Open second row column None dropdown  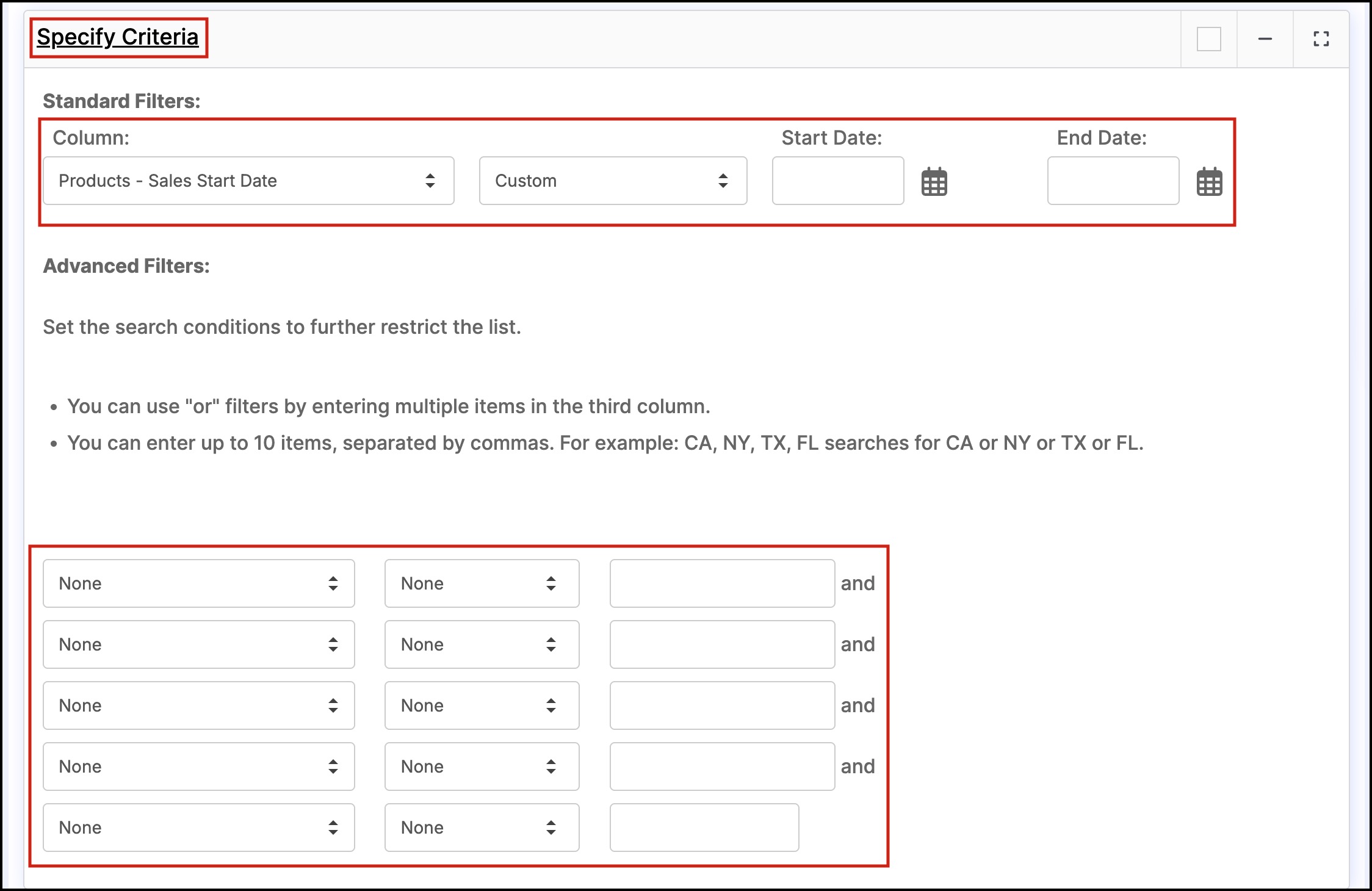[x=198, y=644]
